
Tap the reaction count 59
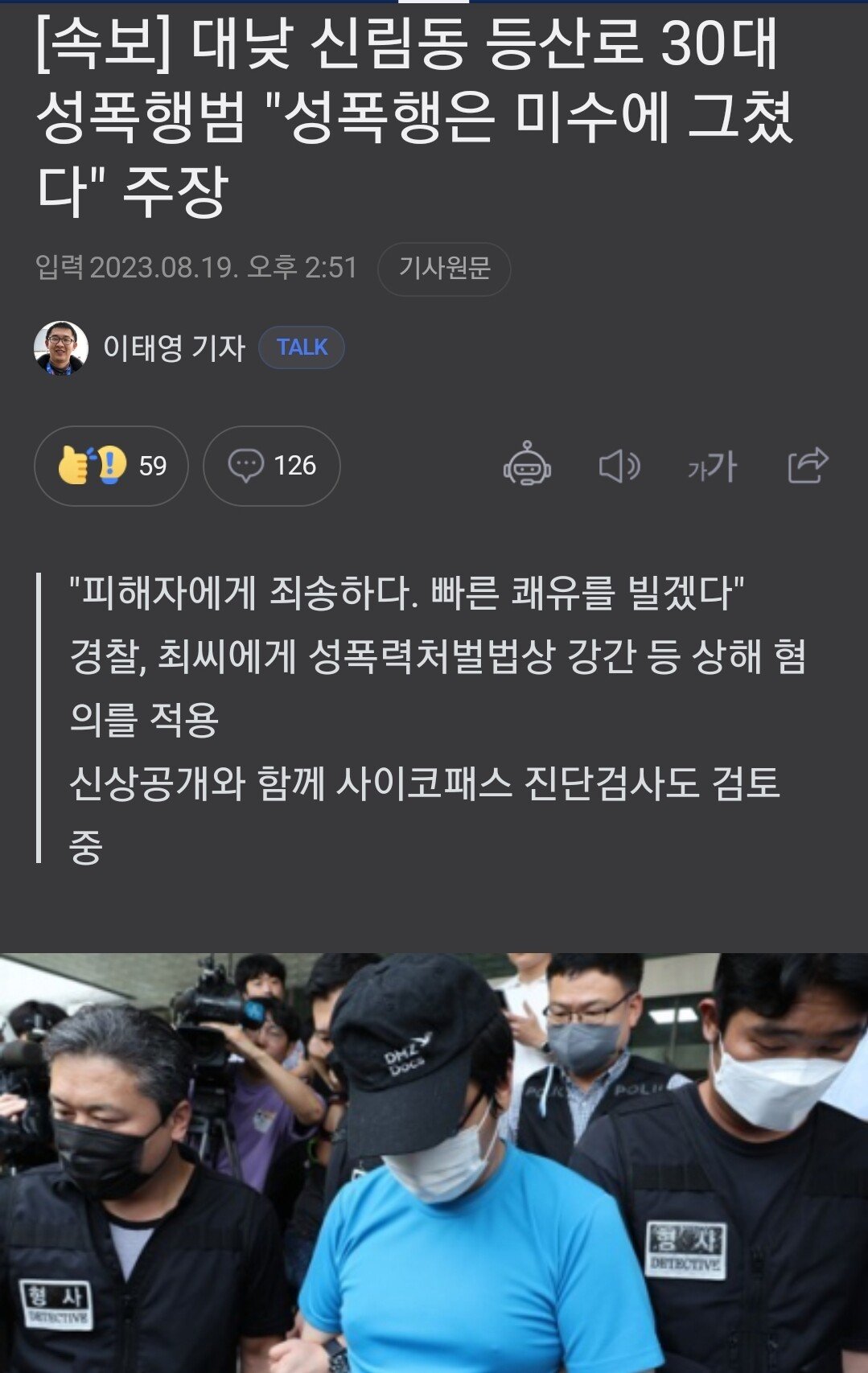pos(153,466)
